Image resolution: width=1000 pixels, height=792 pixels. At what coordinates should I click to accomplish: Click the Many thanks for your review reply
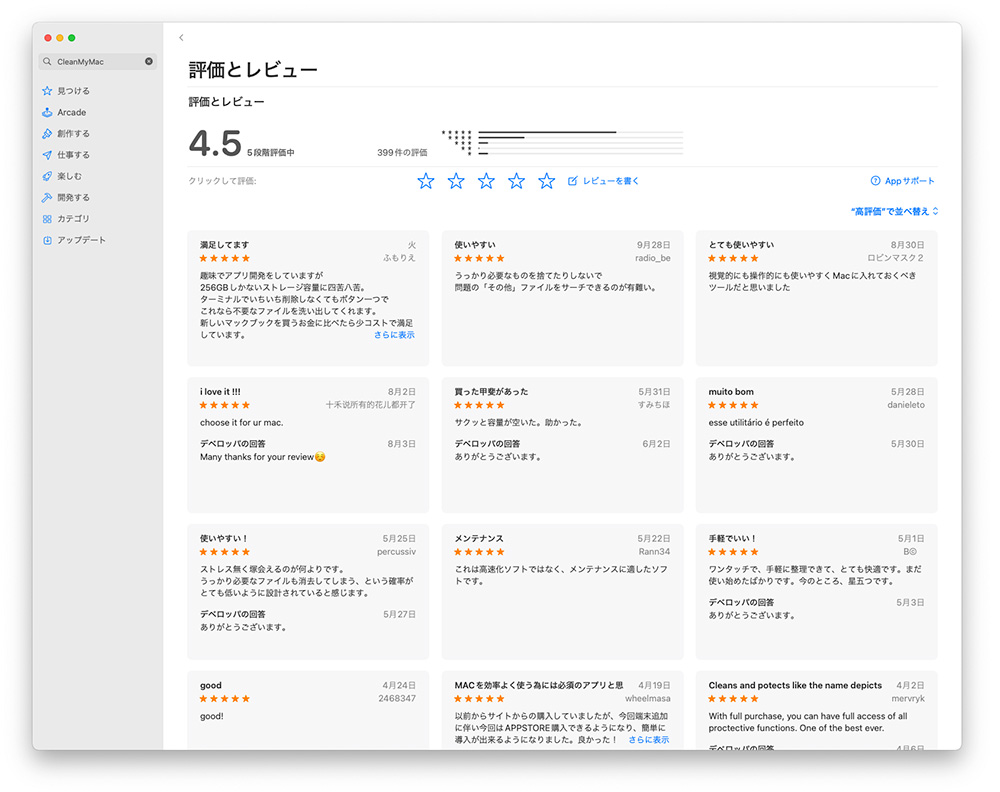point(263,457)
